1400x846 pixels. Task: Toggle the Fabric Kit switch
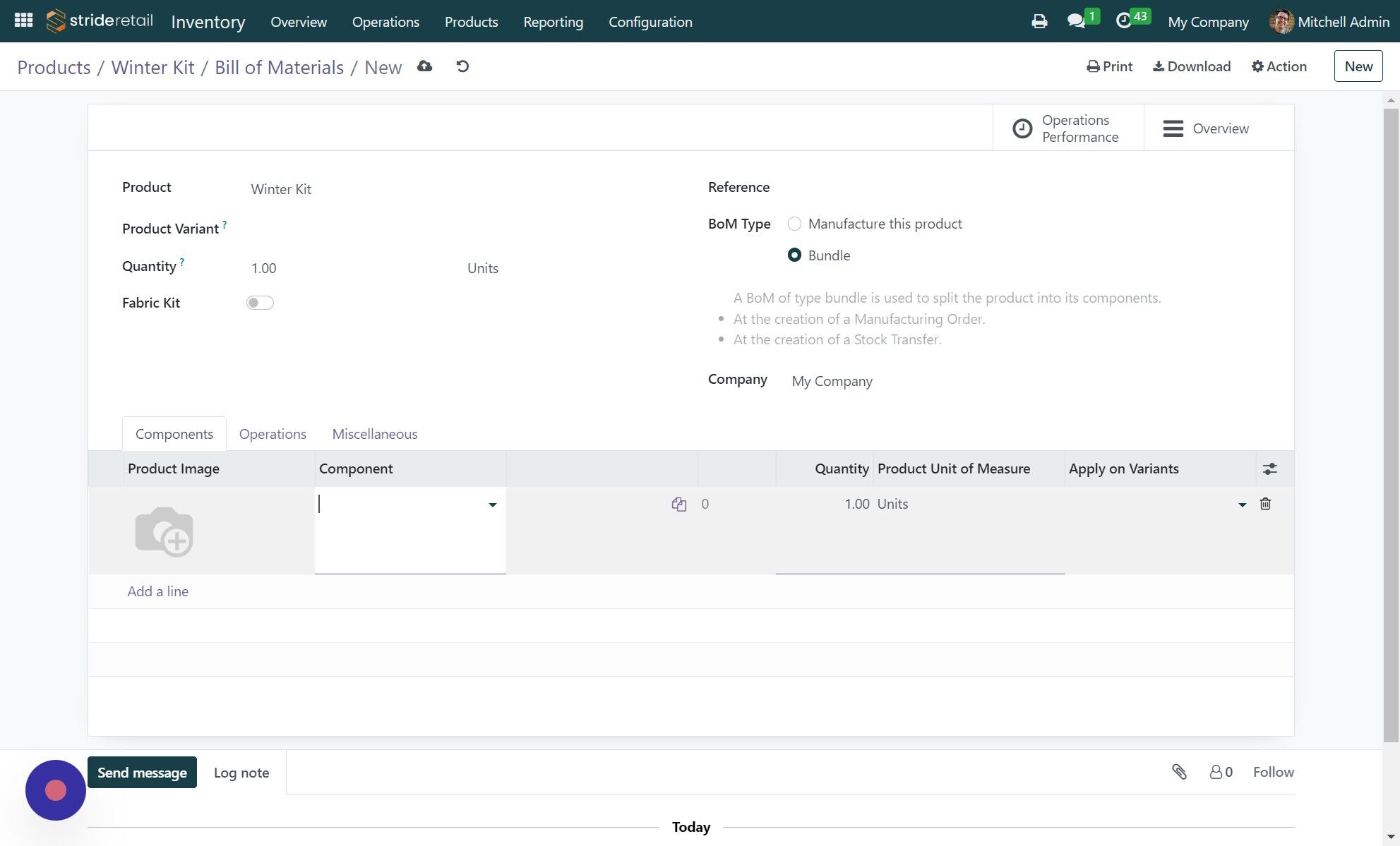260,303
